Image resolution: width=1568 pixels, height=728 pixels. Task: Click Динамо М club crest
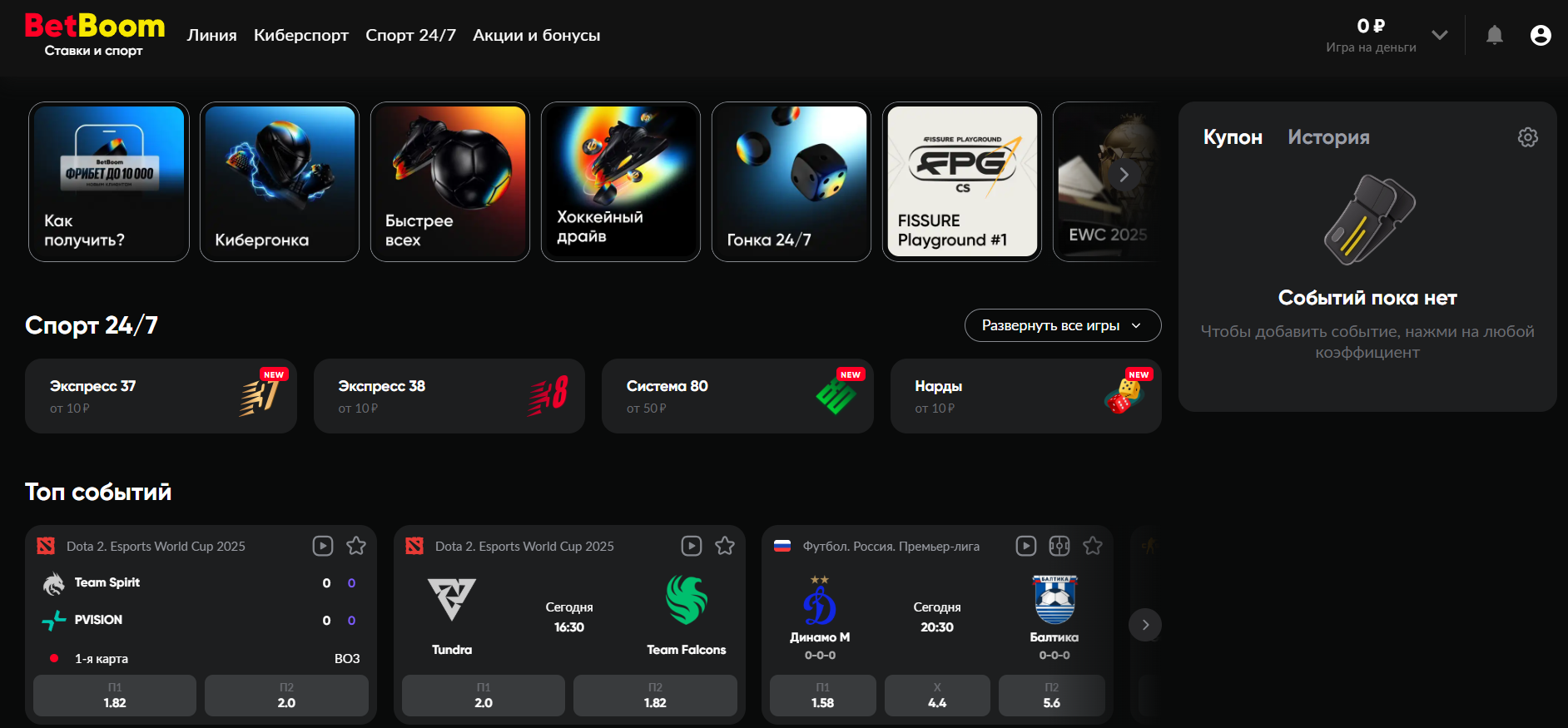(820, 601)
